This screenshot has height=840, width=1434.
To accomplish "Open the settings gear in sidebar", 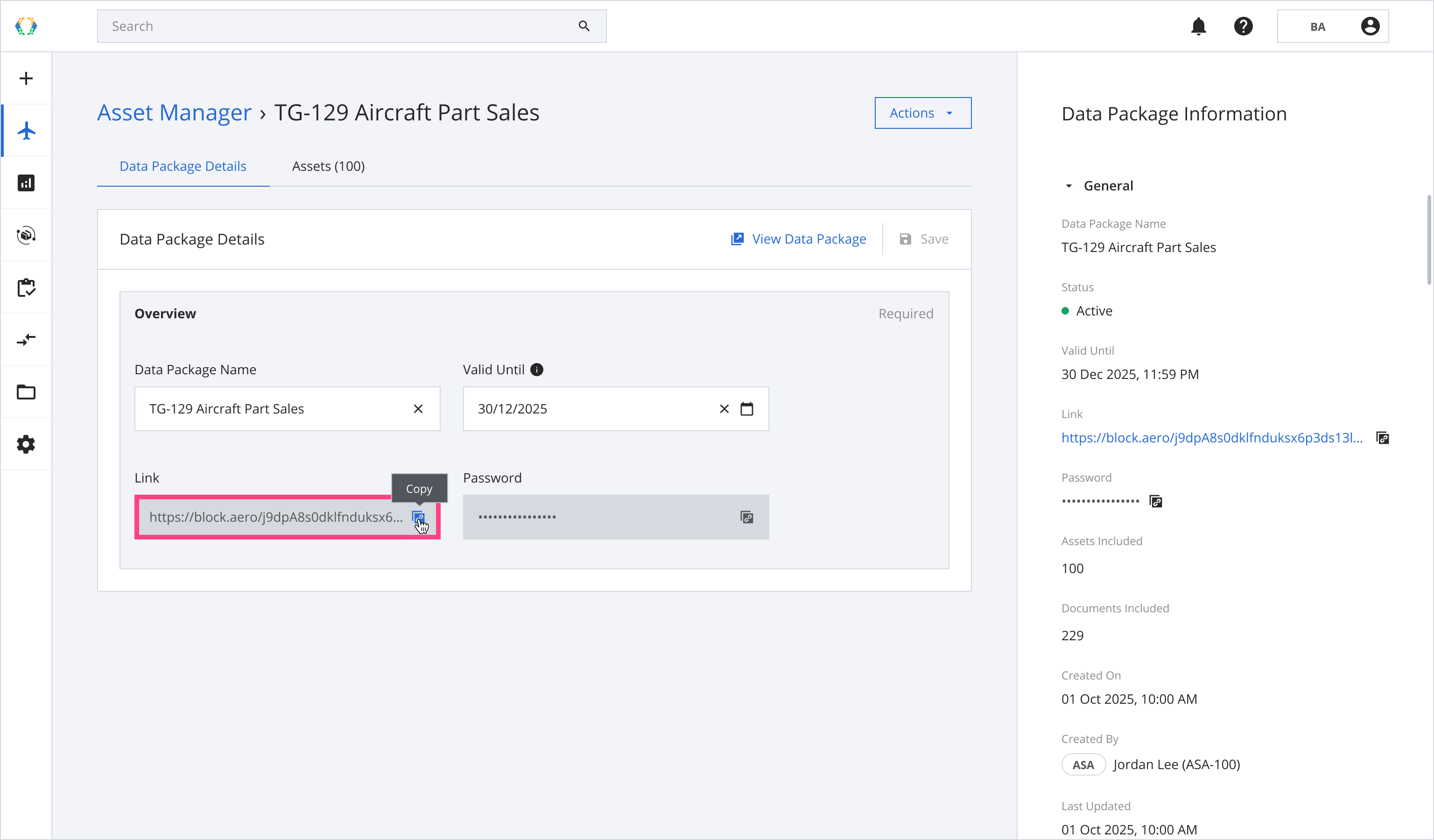I will pos(26,445).
